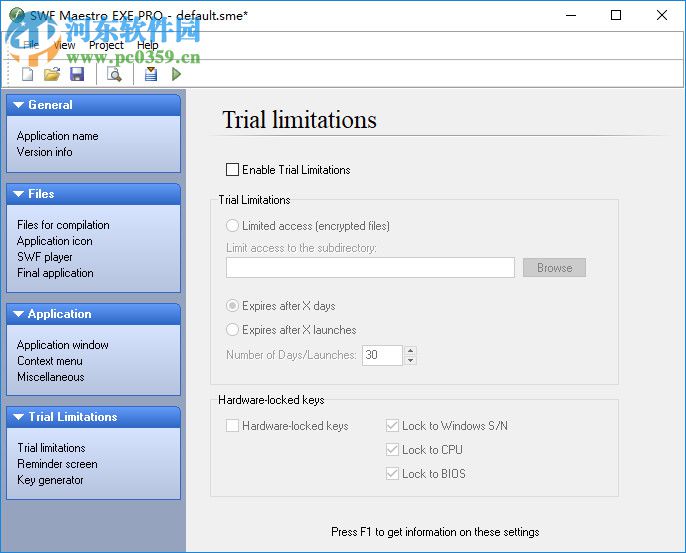Toggle Lock to BIOS checkbox
Screen dimensions: 686x553
point(392,474)
